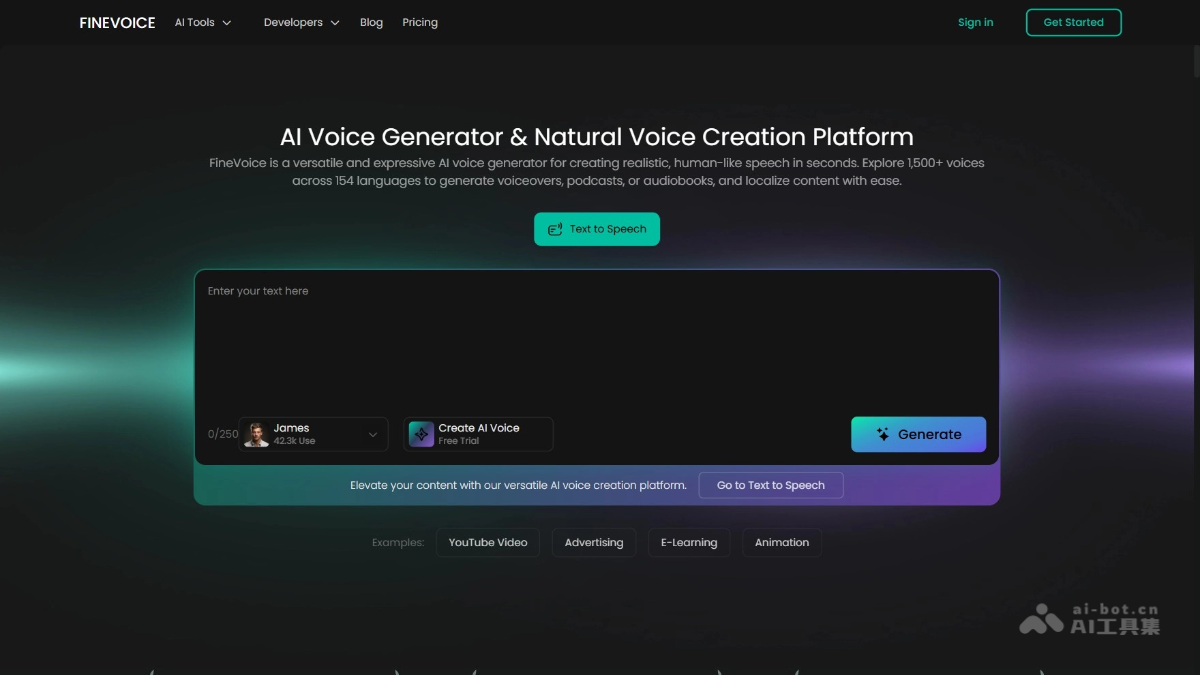Click the Text to Speech tab icon
Viewport: 1200px width, 675px height.
pyautogui.click(x=555, y=229)
